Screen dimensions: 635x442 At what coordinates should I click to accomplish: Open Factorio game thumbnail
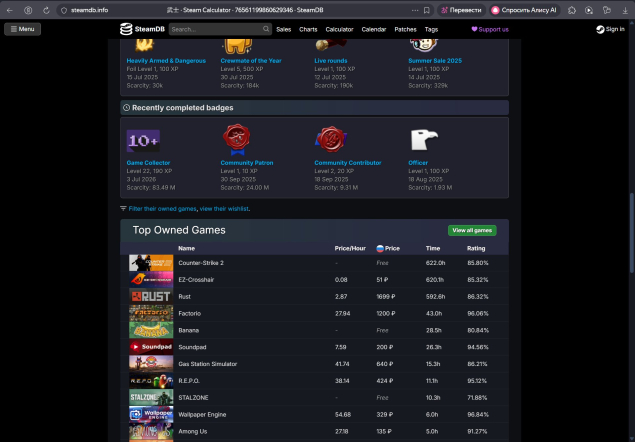pyautogui.click(x=151, y=314)
